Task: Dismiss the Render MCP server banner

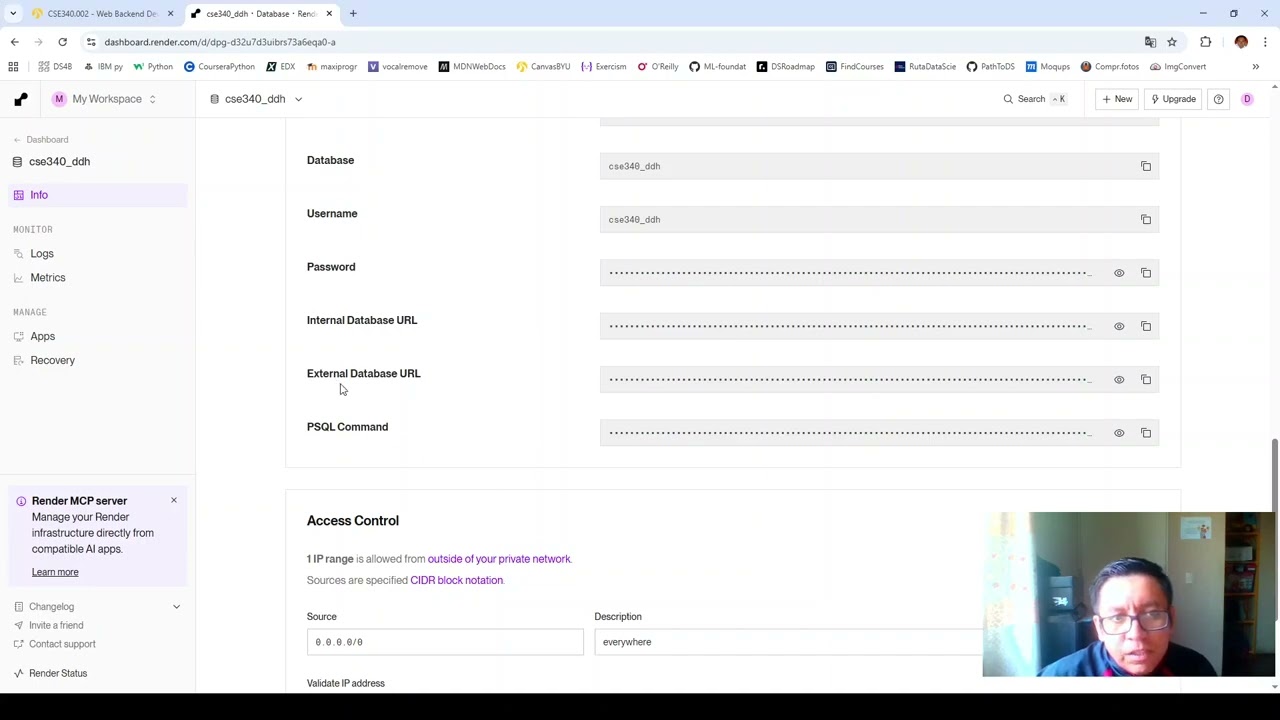Action: click(173, 500)
